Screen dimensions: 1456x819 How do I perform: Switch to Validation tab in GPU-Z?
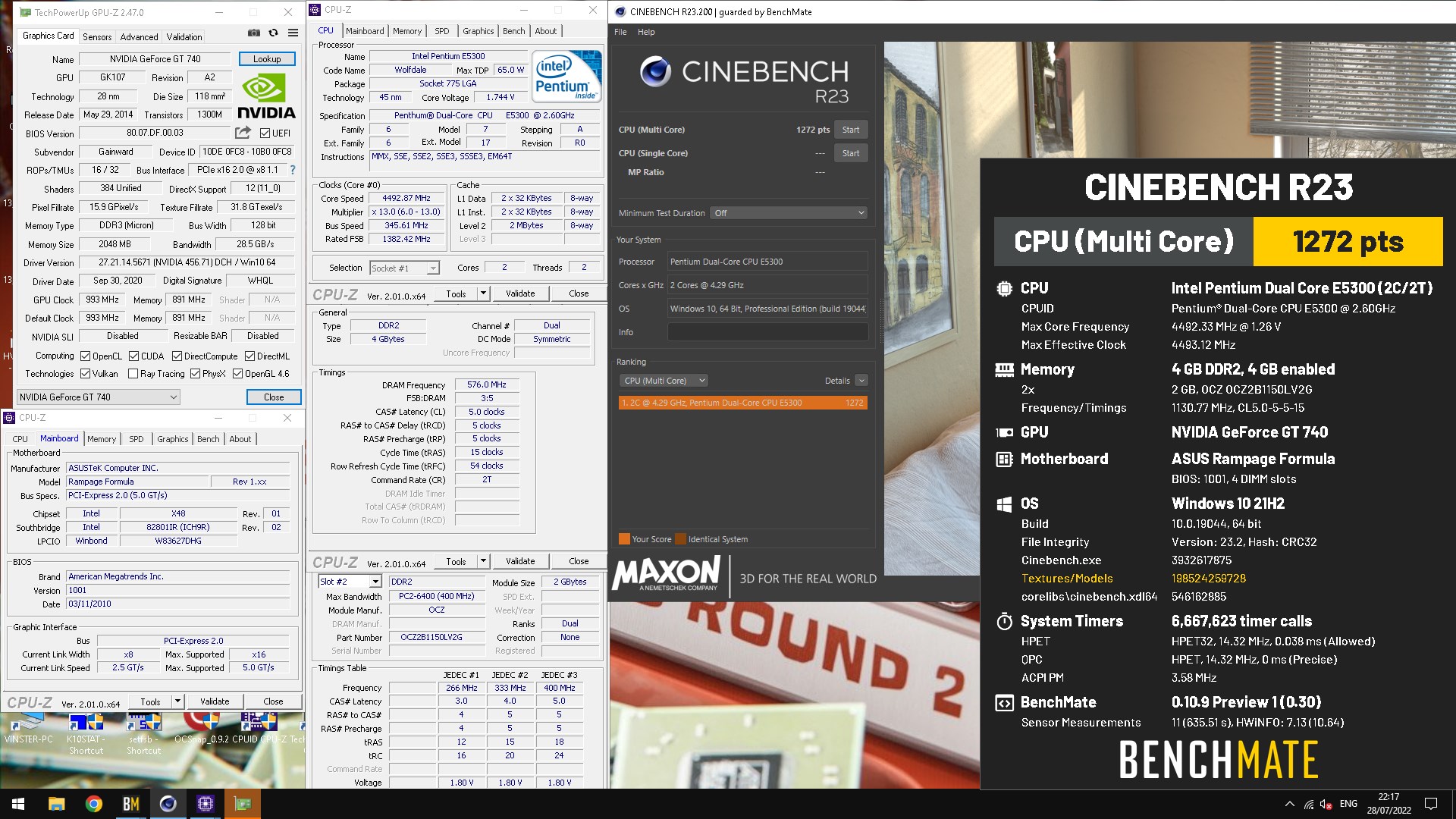(184, 36)
